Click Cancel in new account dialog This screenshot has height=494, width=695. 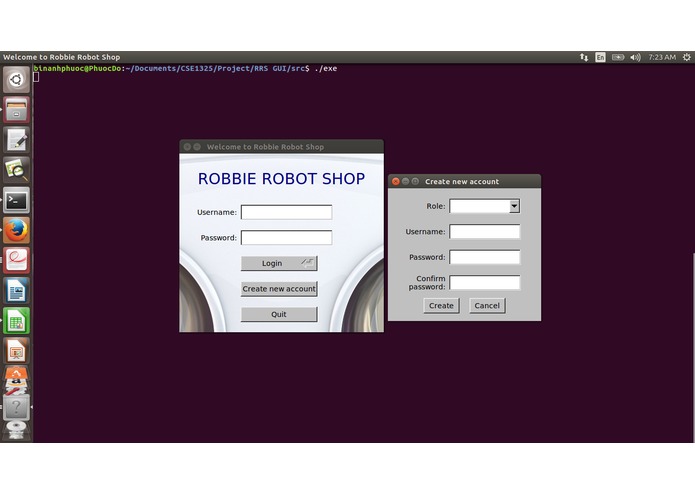(x=487, y=306)
